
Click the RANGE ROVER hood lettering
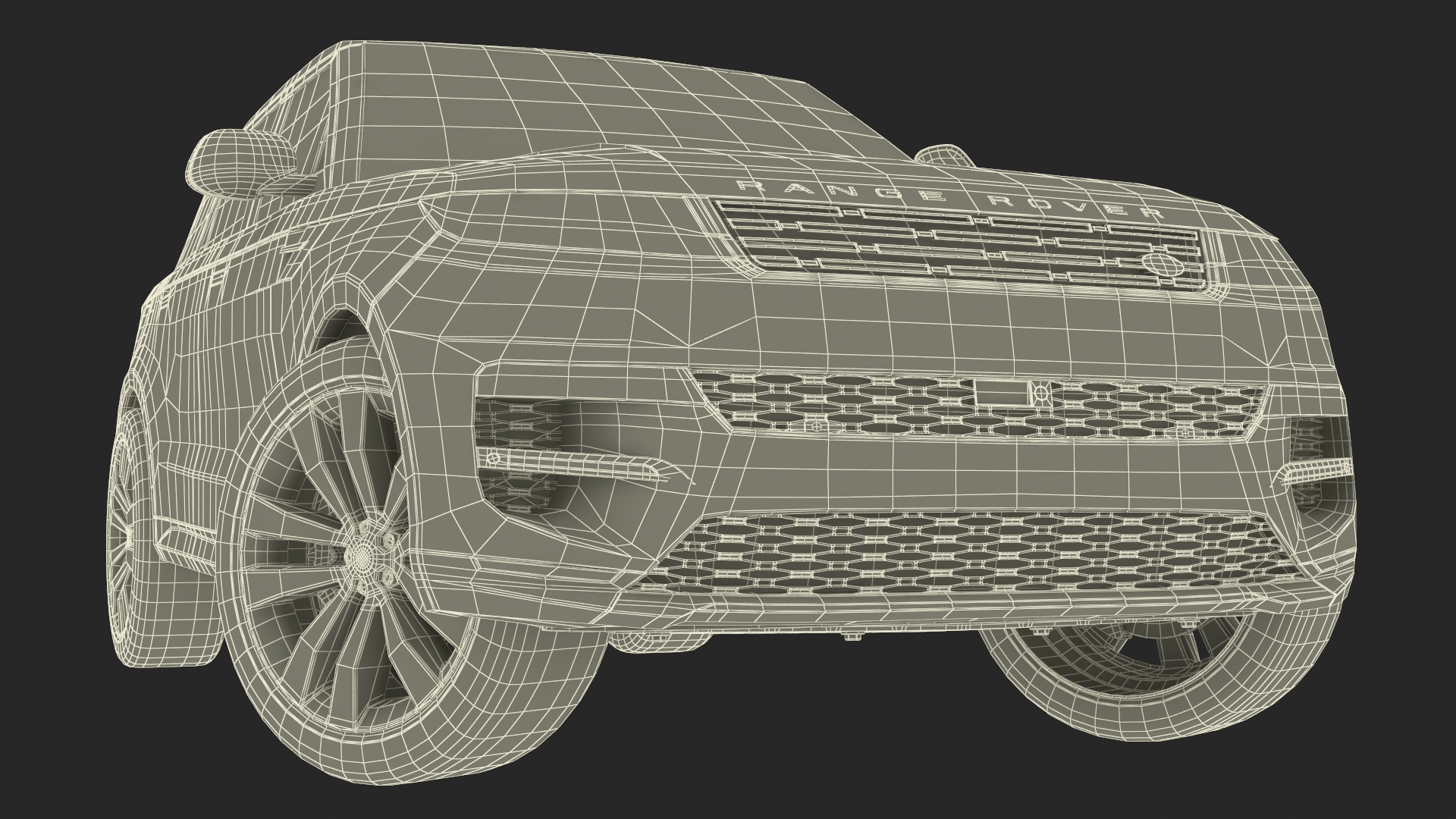coord(949,200)
